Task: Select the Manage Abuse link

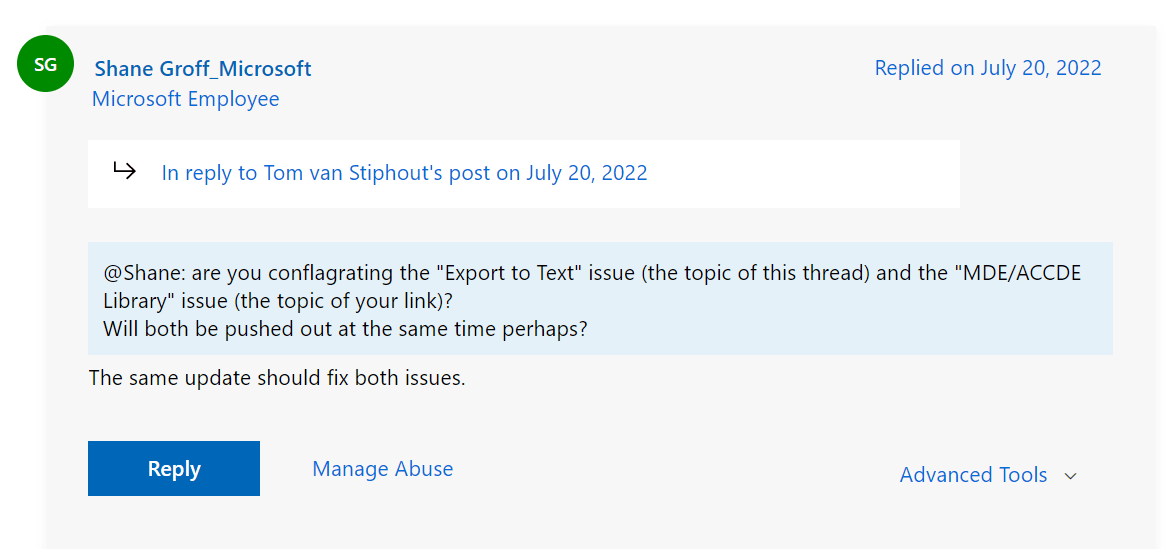Action: tap(383, 469)
